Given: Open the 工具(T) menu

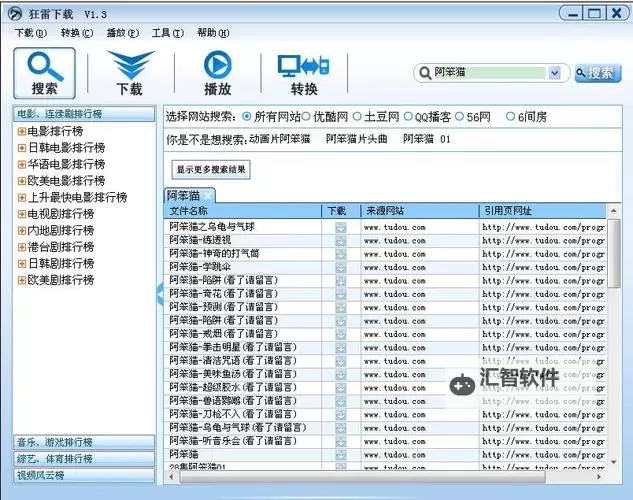Looking at the screenshot, I should [x=168, y=33].
